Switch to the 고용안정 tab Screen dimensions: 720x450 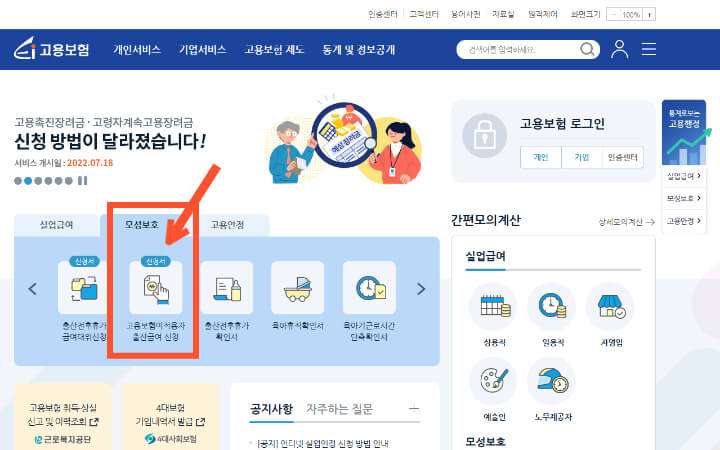coord(227,225)
